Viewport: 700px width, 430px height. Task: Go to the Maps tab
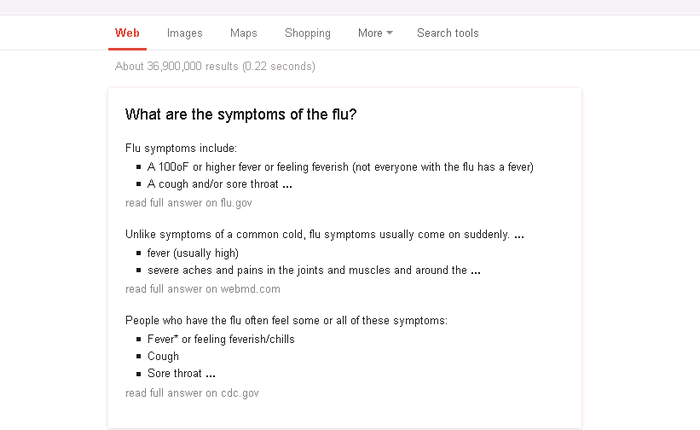(x=243, y=33)
